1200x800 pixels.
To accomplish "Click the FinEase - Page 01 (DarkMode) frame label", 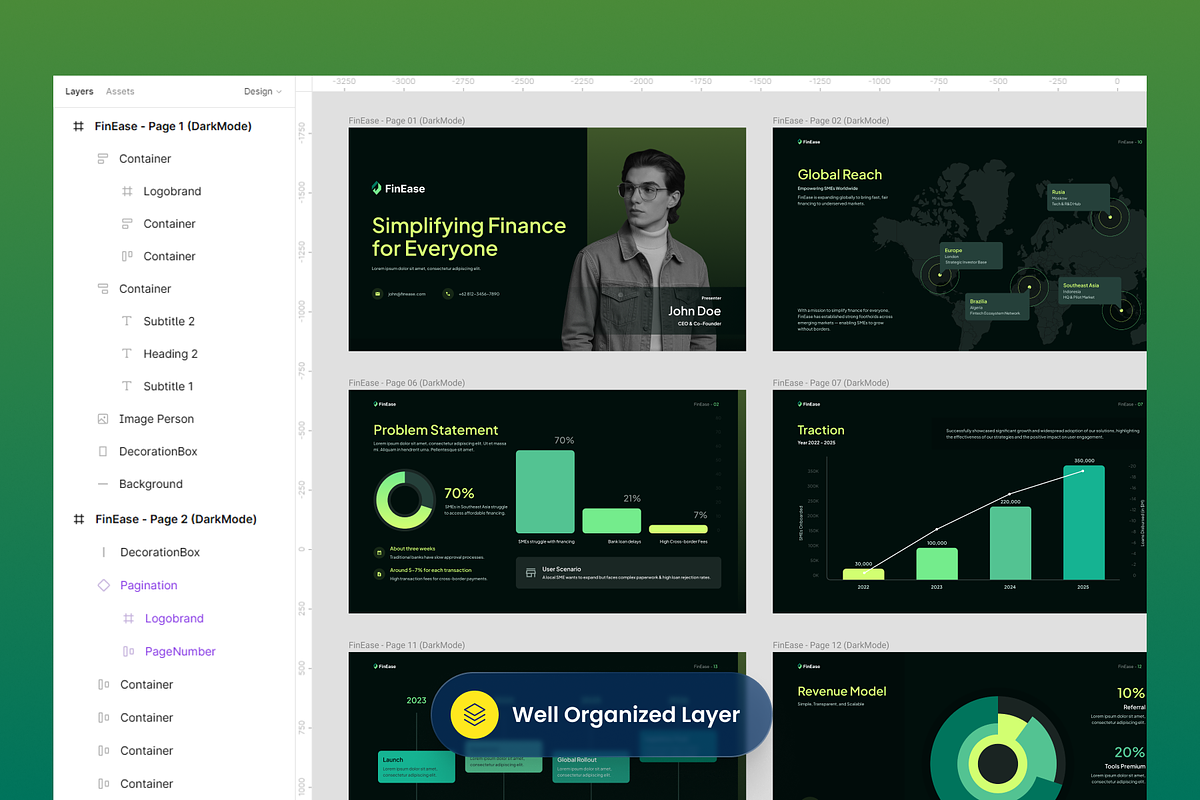I will coord(407,120).
